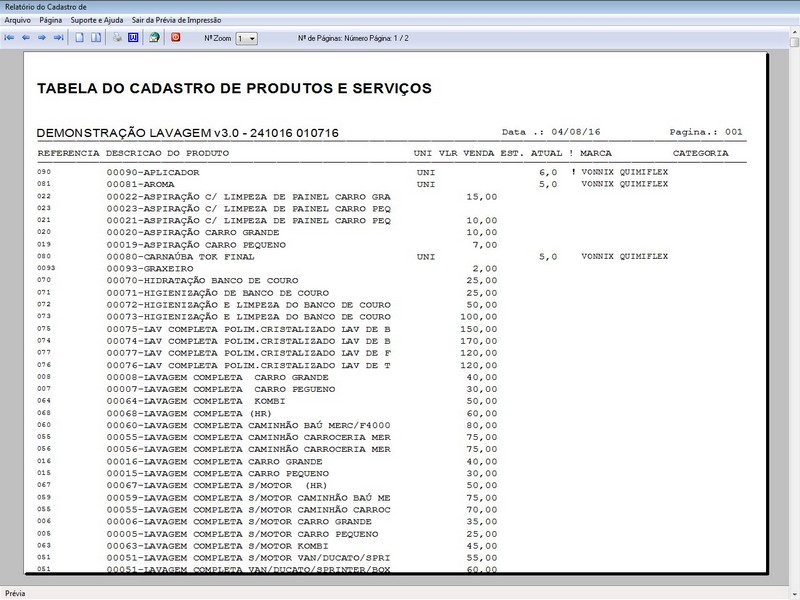Click the red exit preview icon
This screenshot has height=600, width=800.
tap(176, 38)
